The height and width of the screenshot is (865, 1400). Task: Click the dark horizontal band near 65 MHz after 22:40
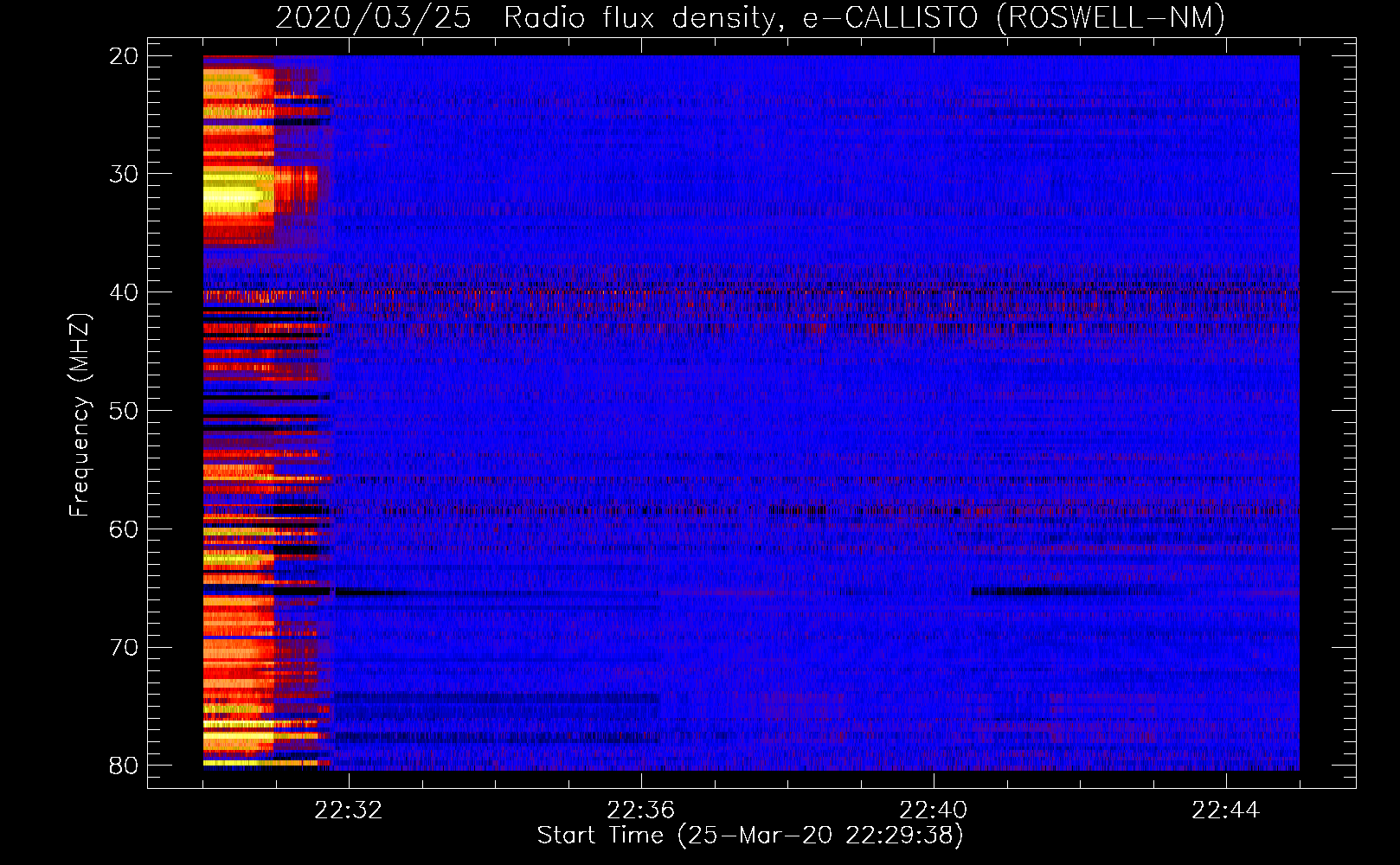[x=1064, y=592]
